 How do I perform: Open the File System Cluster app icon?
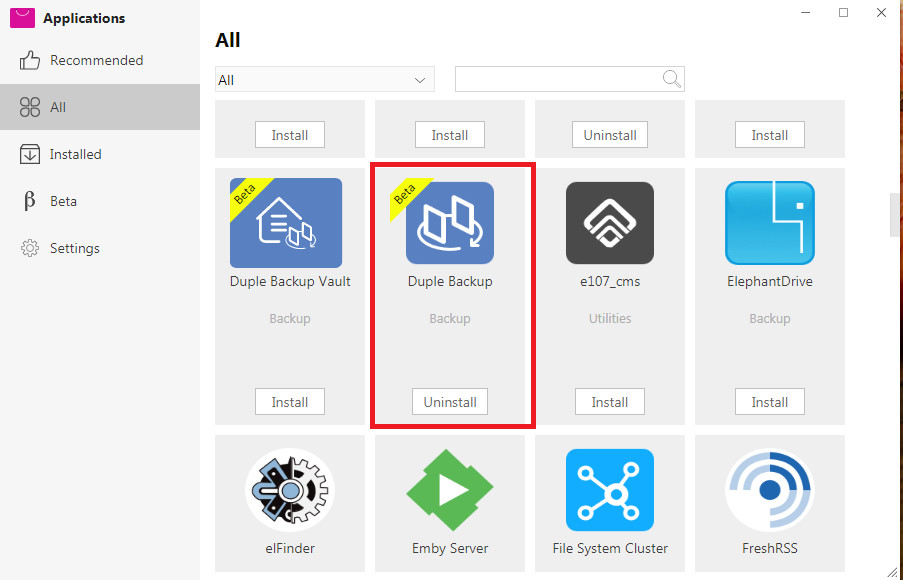tap(610, 490)
